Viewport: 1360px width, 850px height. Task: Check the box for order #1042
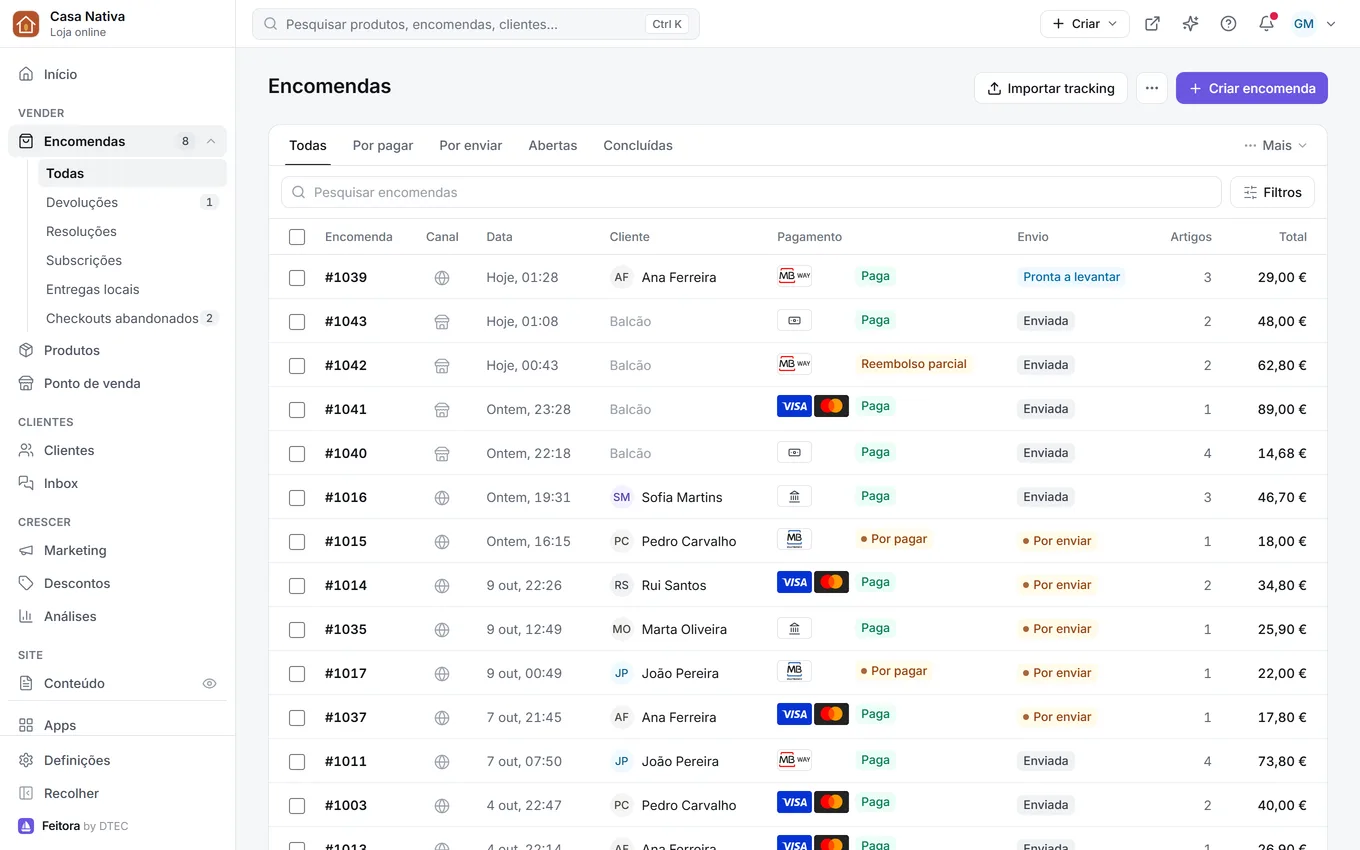pyautogui.click(x=297, y=365)
